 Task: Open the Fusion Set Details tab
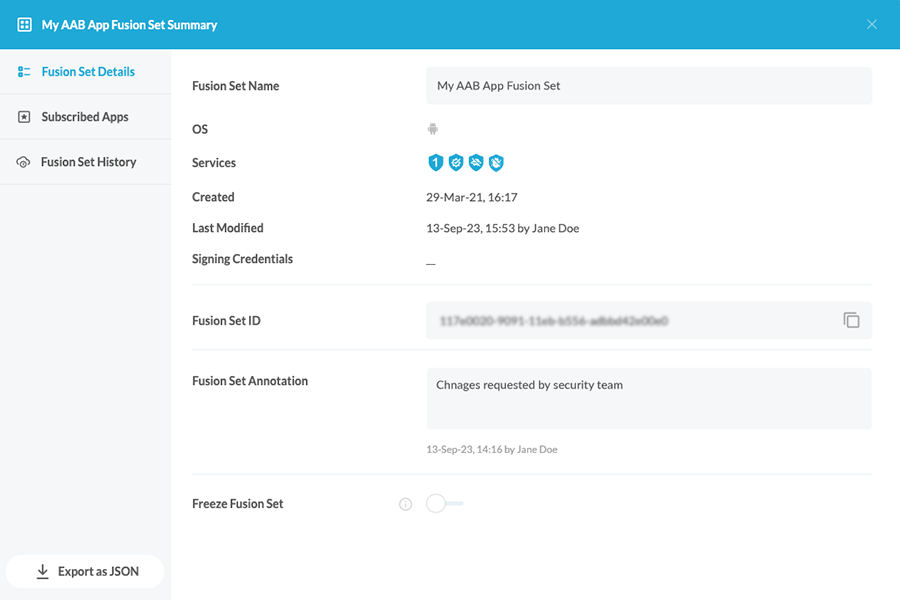[87, 72]
